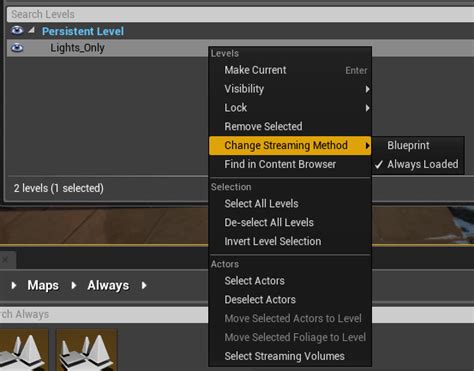
Task: Toggle visibility eye of Persistent Level
Action: point(17,31)
